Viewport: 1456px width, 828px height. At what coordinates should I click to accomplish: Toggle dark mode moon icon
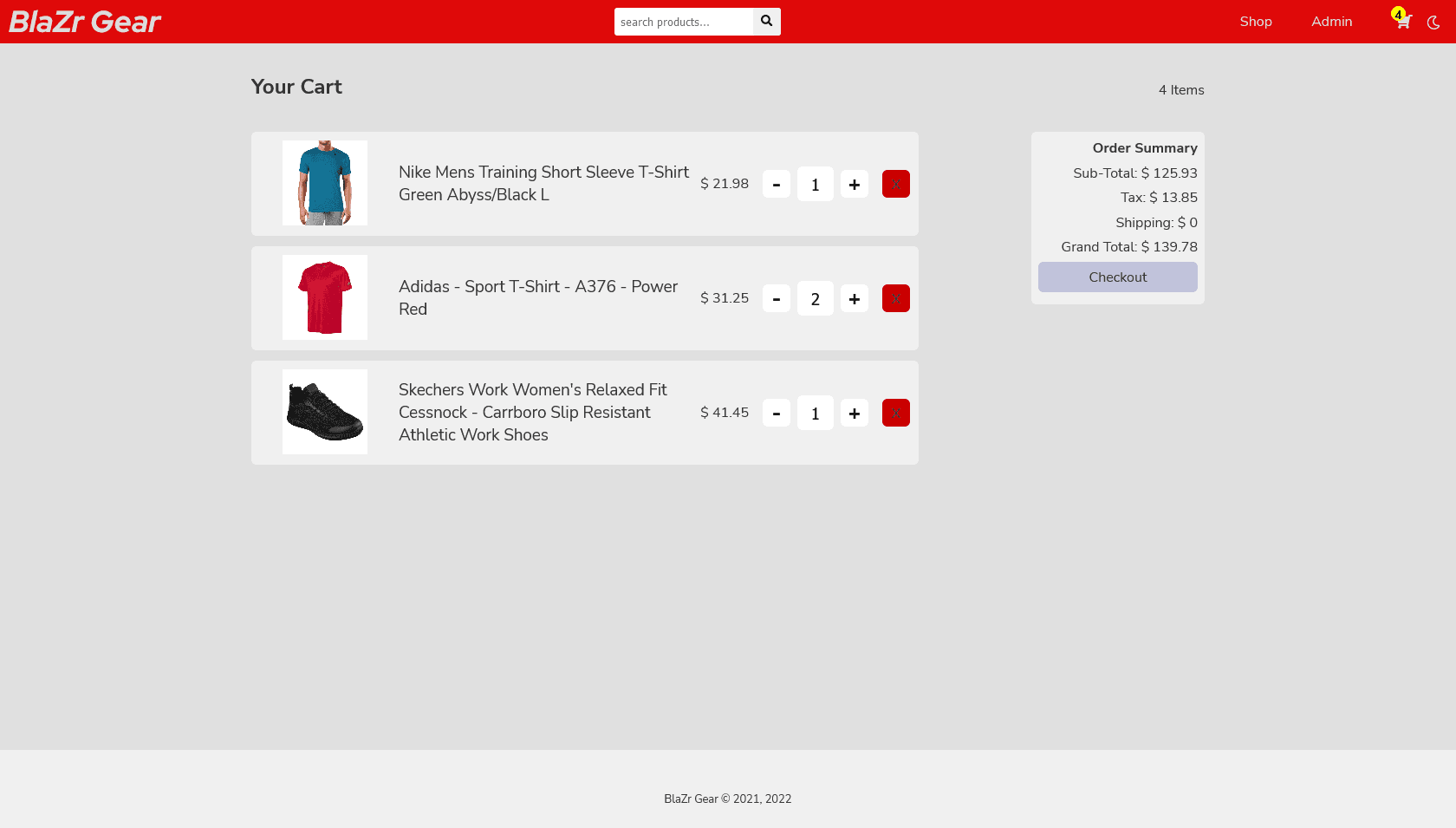[1433, 23]
